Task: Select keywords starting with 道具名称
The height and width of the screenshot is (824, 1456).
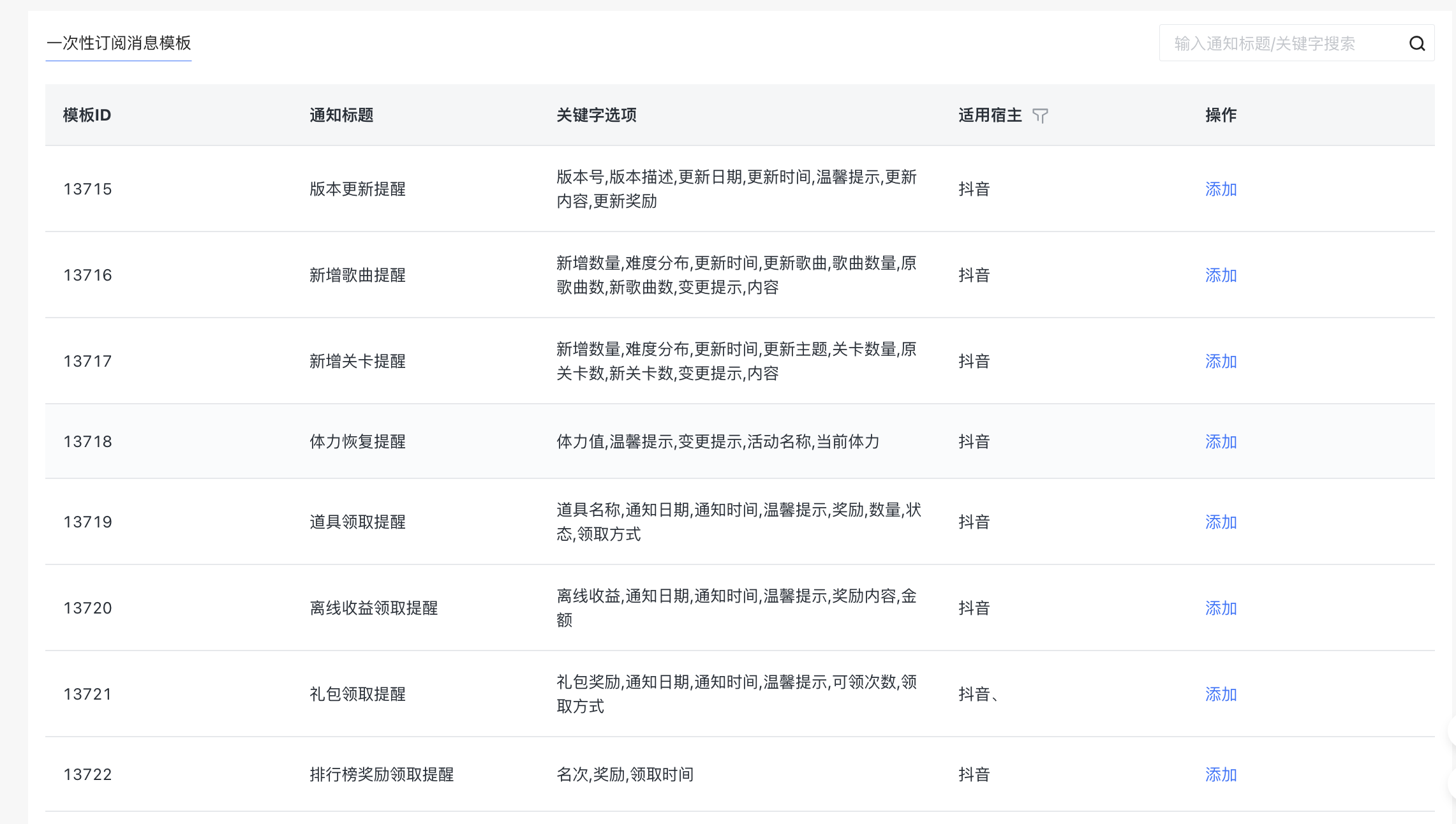Action: (739, 522)
